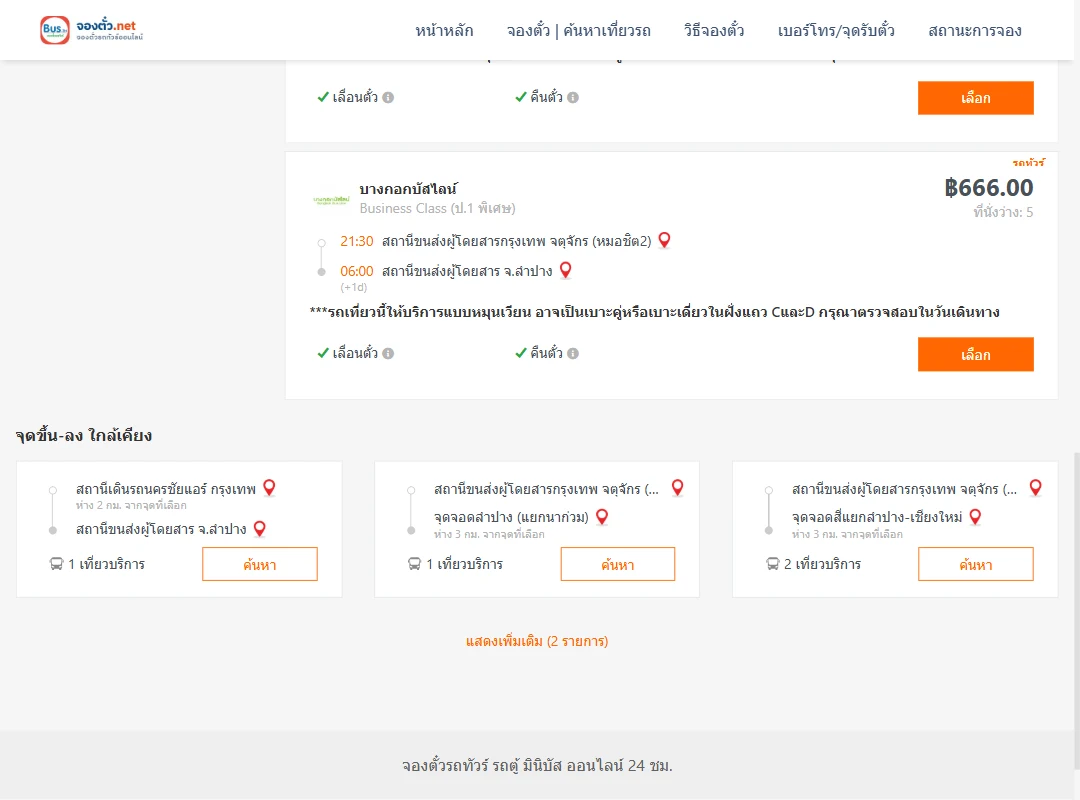Show info icon next to เลื่อนตั๋ว in Bangkok Busline card
The height and width of the screenshot is (800, 1080).
[x=388, y=353]
